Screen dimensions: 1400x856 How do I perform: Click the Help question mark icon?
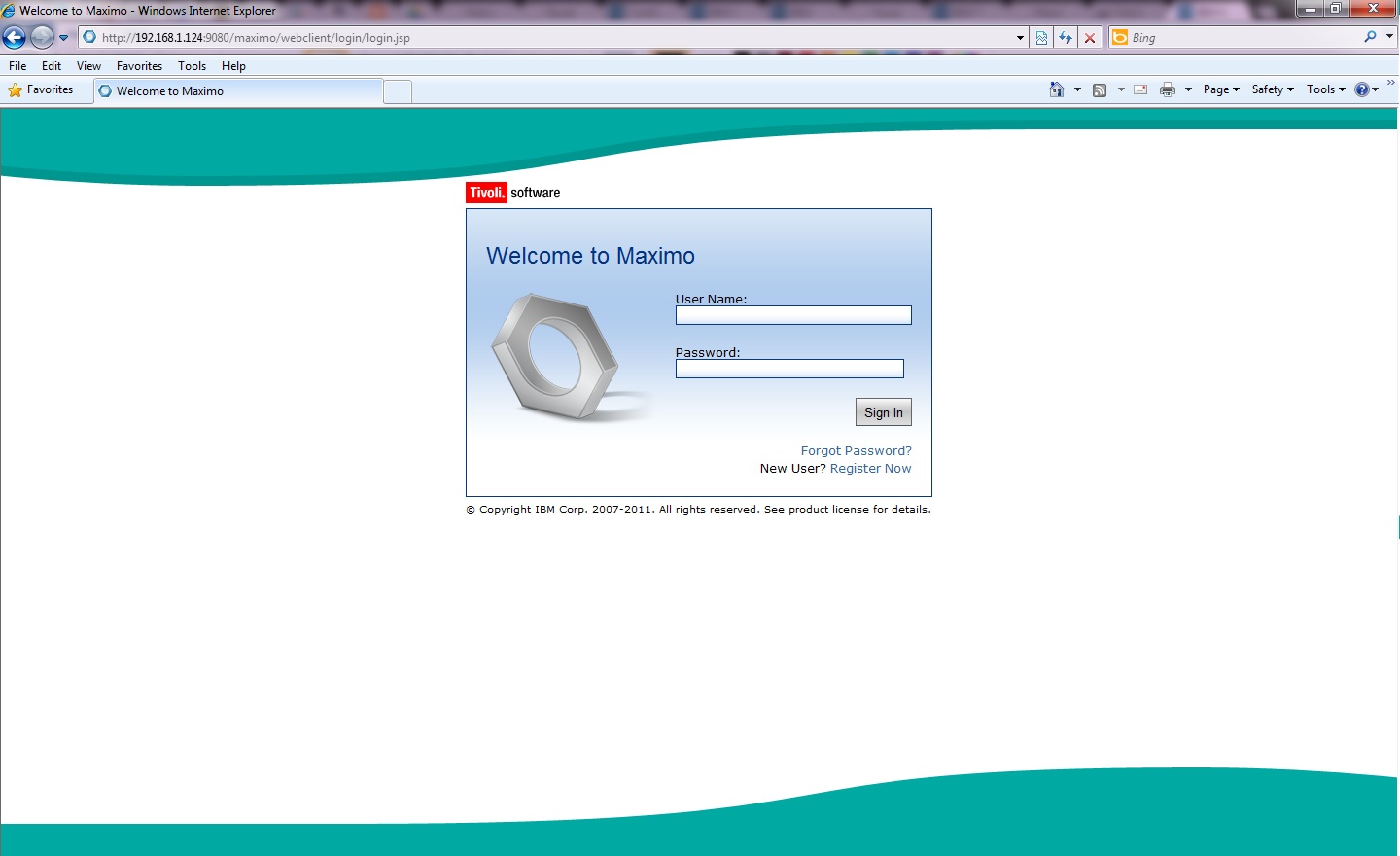point(1362,89)
